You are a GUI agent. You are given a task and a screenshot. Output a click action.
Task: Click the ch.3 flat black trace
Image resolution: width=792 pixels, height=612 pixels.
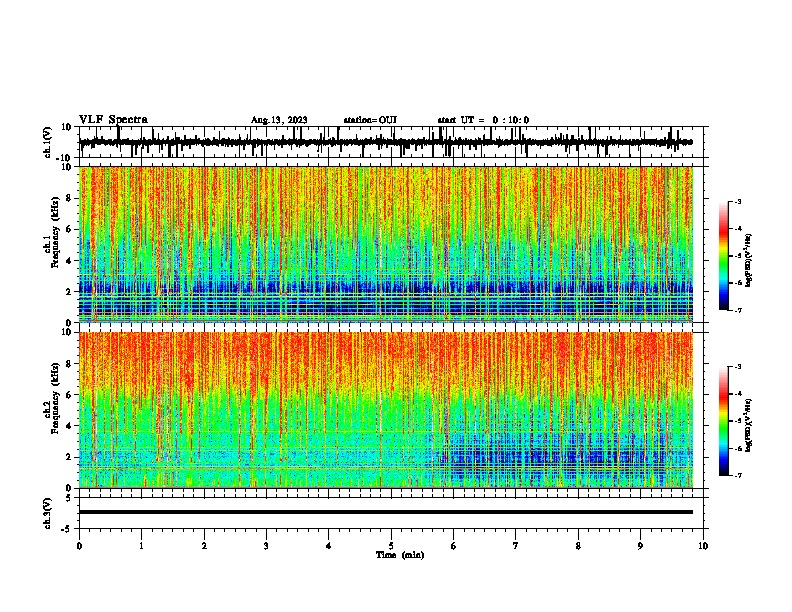386,512
